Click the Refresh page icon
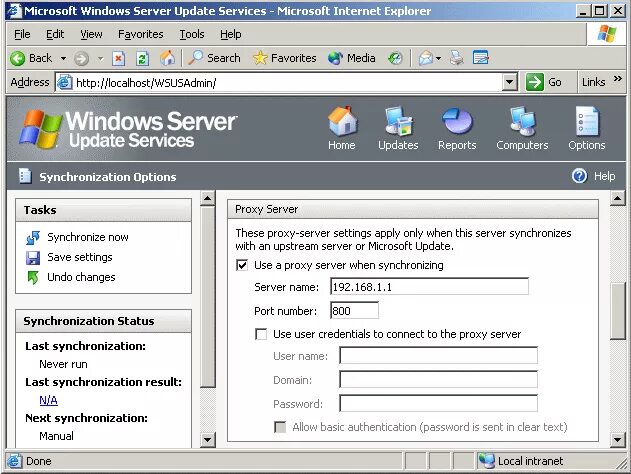Screen dimensions: 631x474 tap(142, 59)
